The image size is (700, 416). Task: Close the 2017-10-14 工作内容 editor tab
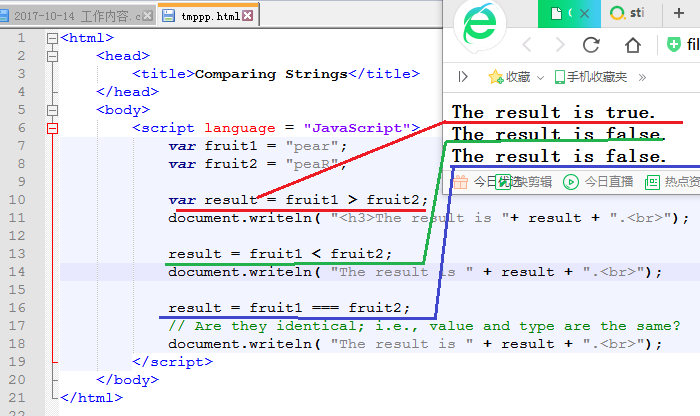click(147, 16)
